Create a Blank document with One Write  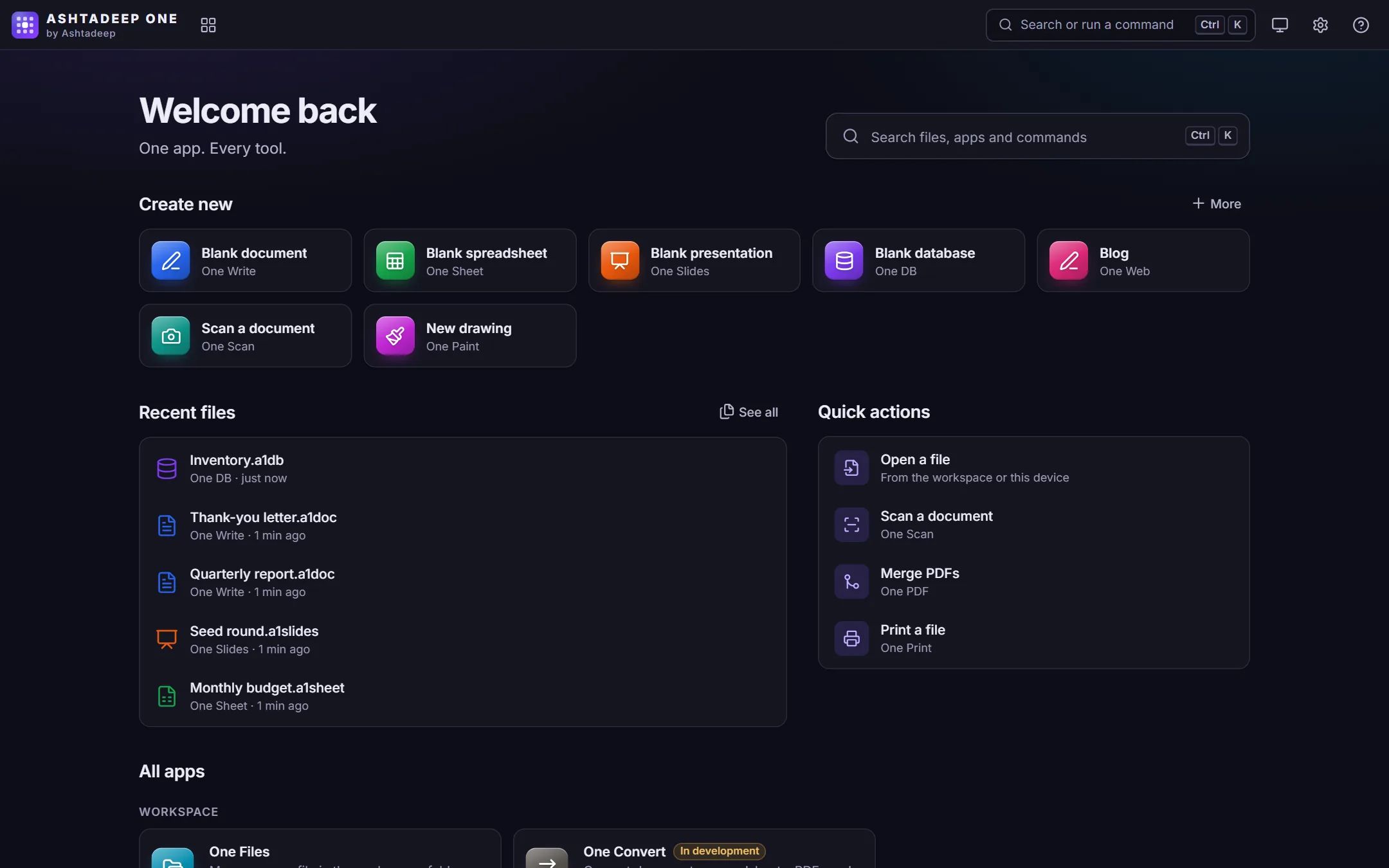click(245, 260)
